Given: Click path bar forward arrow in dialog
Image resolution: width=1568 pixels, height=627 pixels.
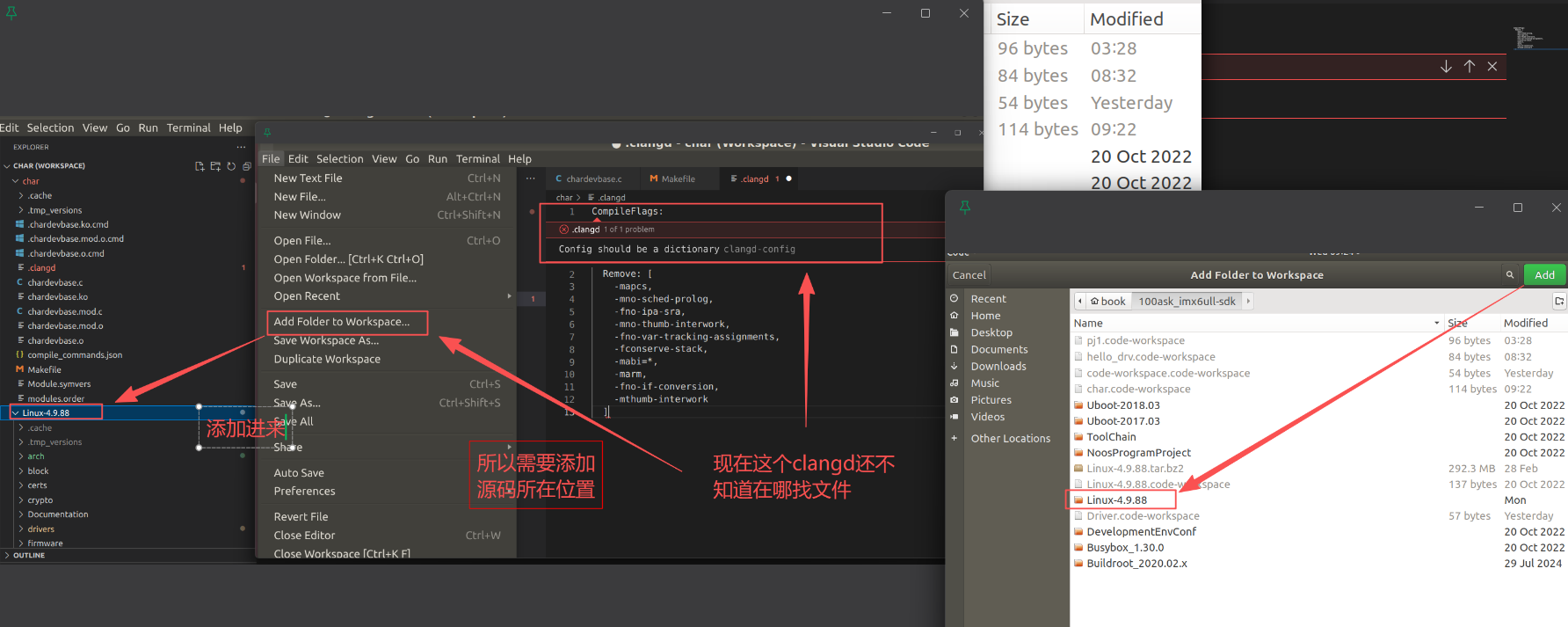Looking at the screenshot, I should click(x=1248, y=301).
